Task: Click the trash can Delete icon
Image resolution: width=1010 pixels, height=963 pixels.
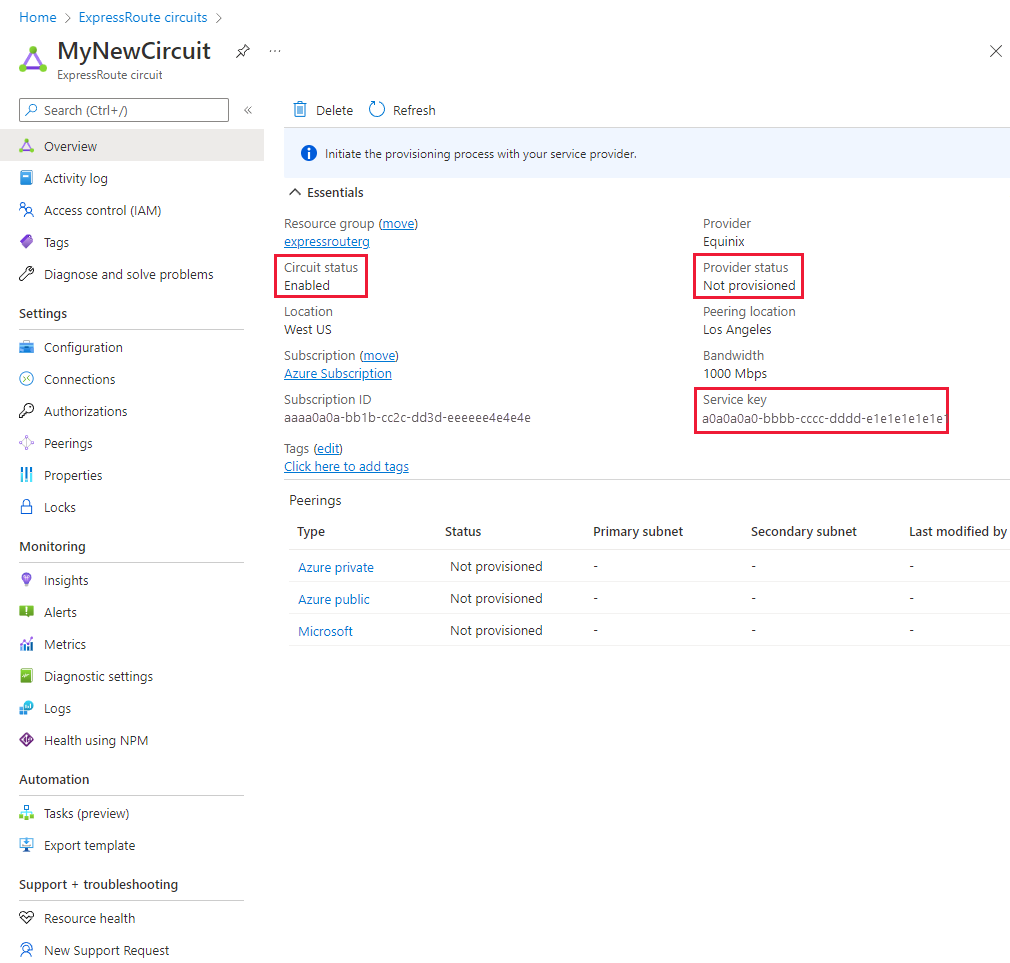Action: coord(300,110)
